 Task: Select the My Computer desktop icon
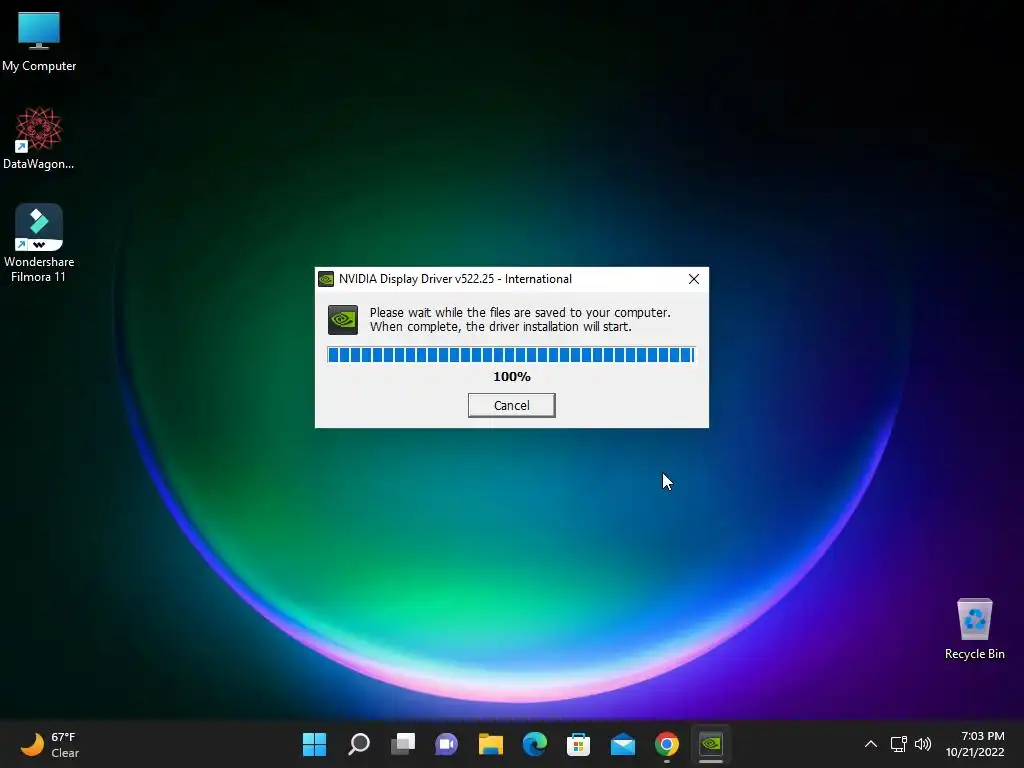(x=39, y=42)
